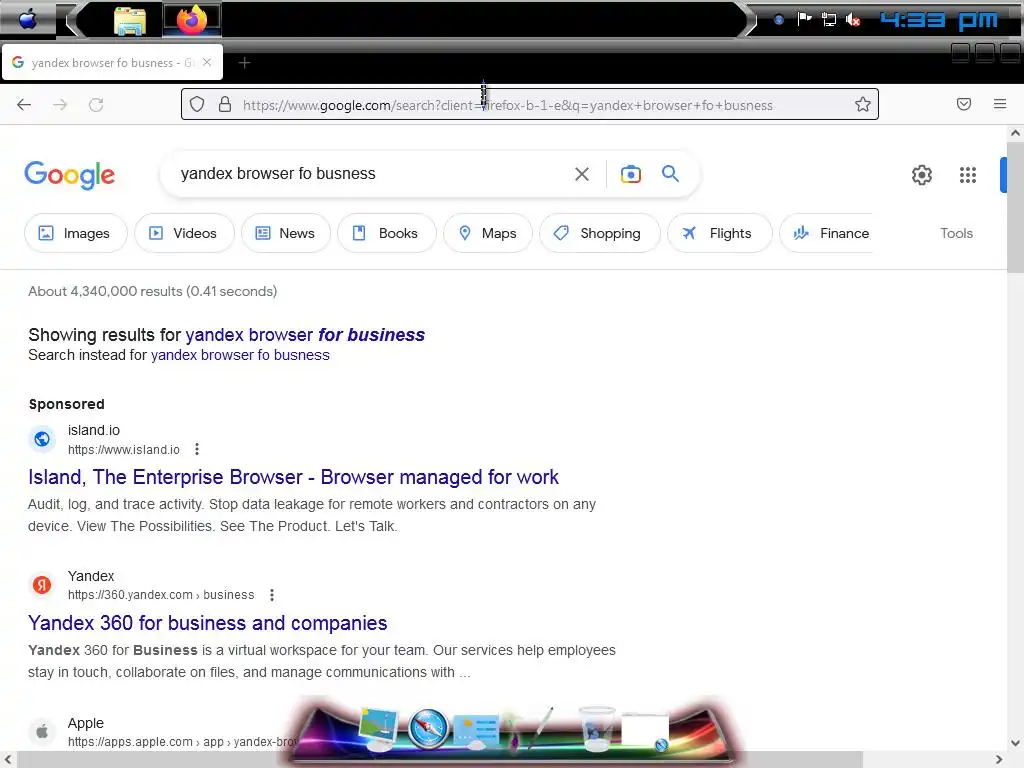Click the Apple result favicon
1024x768 pixels.
(42, 731)
